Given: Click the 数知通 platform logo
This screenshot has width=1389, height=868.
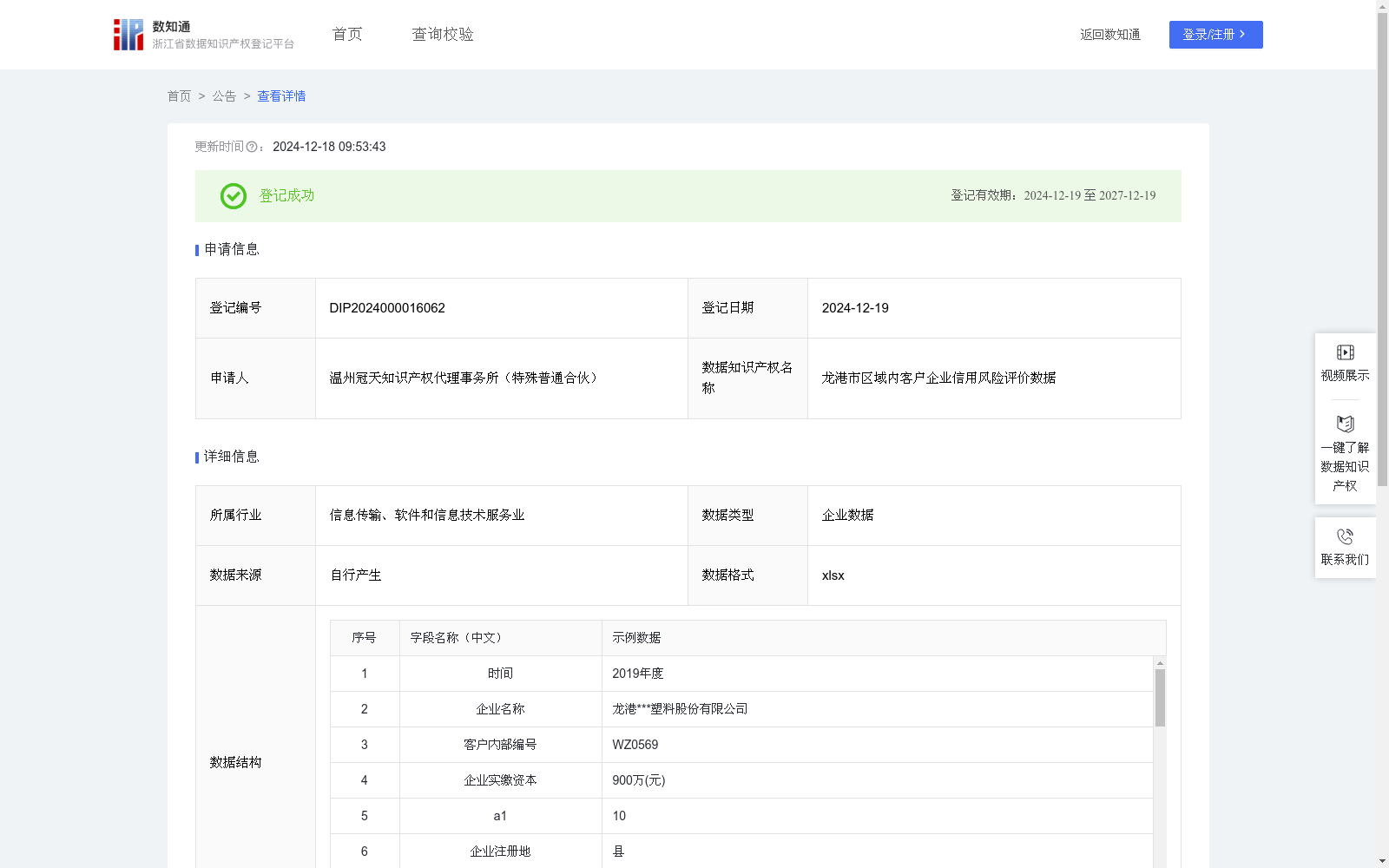Looking at the screenshot, I should pos(203,35).
